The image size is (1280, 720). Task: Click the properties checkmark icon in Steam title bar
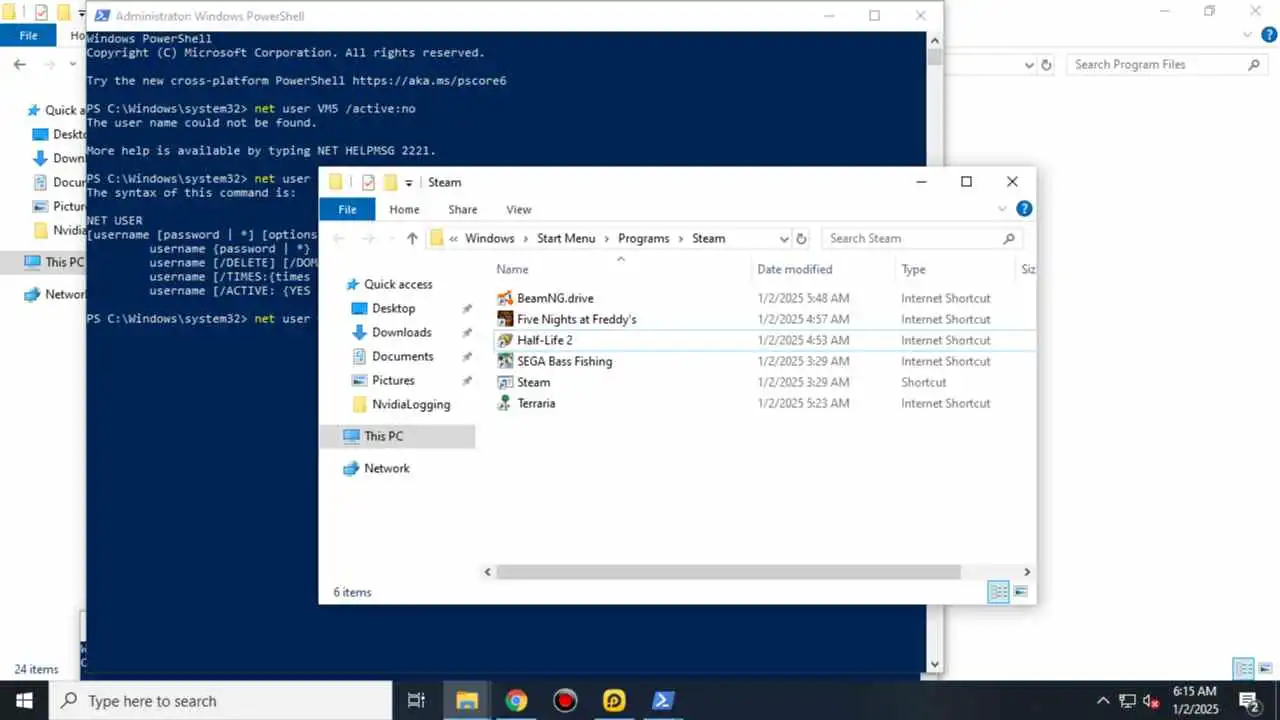point(368,182)
